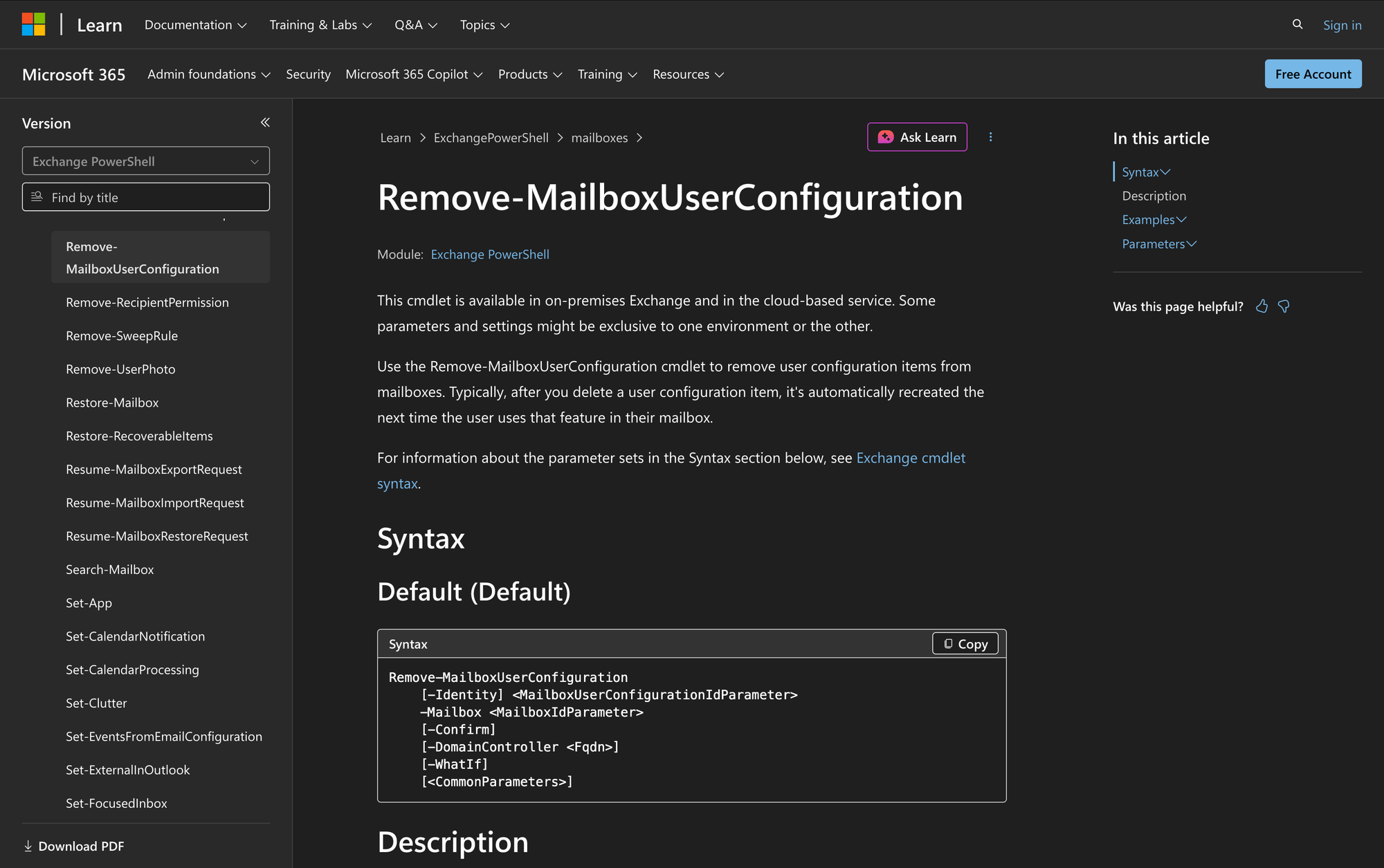Image resolution: width=1384 pixels, height=868 pixels.
Task: Open Restore-Mailbox in sidebar
Action: (112, 403)
